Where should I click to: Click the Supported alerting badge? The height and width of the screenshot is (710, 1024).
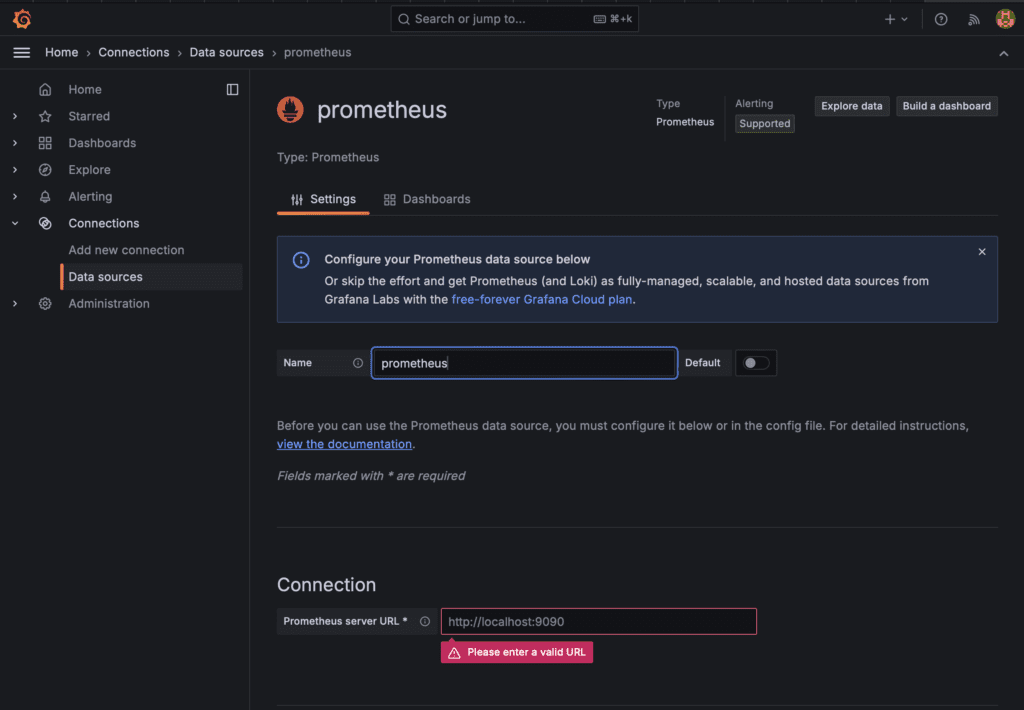tap(765, 123)
